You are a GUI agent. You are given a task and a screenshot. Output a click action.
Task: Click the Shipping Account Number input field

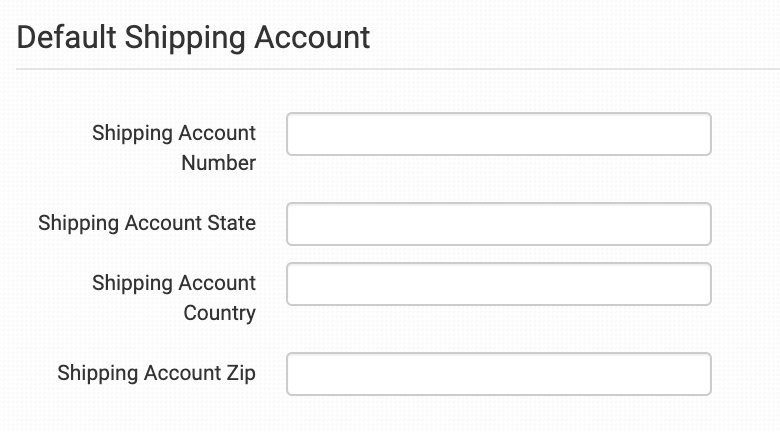click(498, 134)
